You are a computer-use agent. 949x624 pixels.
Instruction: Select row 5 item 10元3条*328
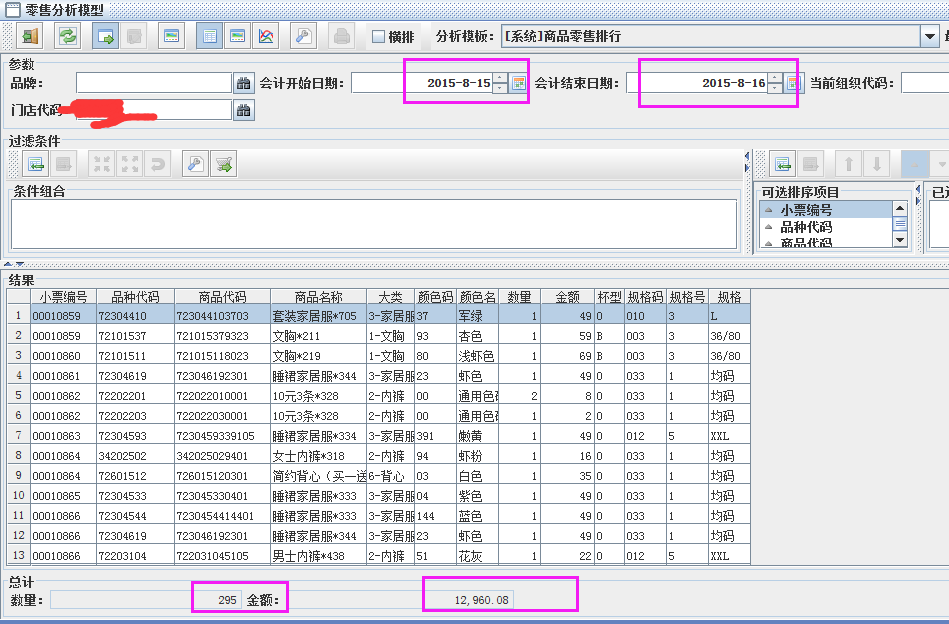(317, 396)
